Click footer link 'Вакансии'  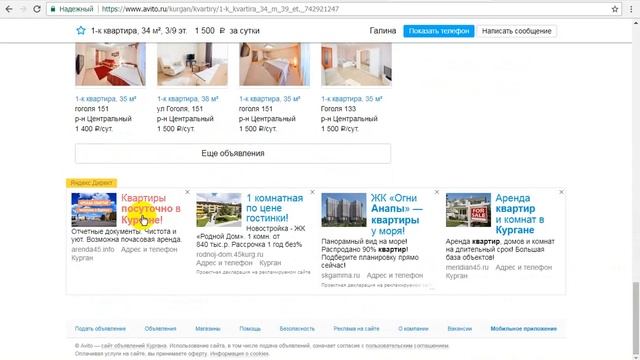point(460,329)
